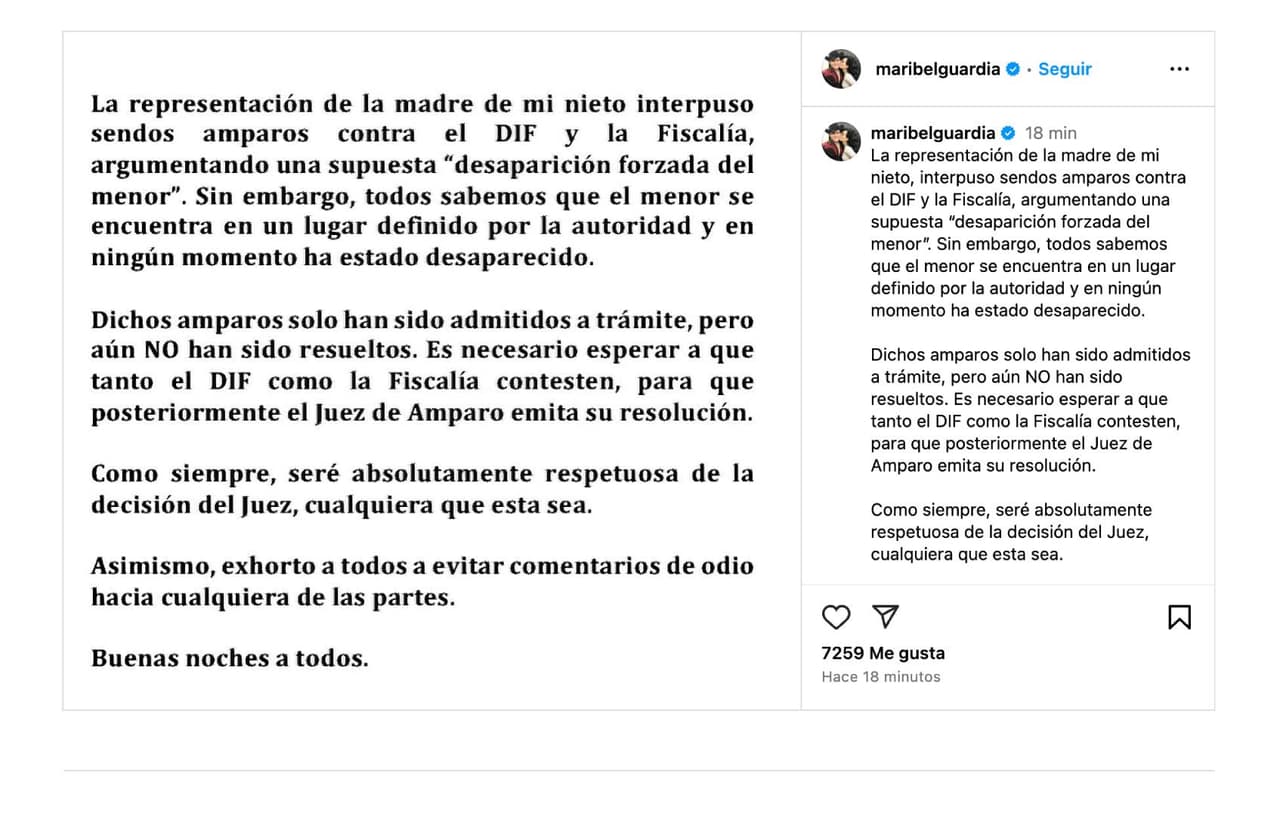
Task: Click the sidebar caption opening La representación paragraph
Action: [1028, 233]
